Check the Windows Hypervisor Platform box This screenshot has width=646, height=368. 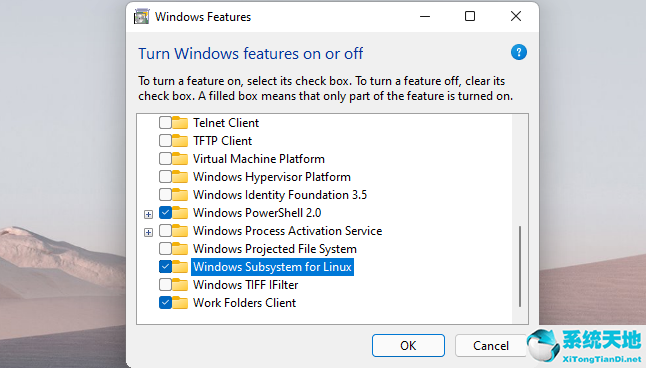pyautogui.click(x=165, y=176)
